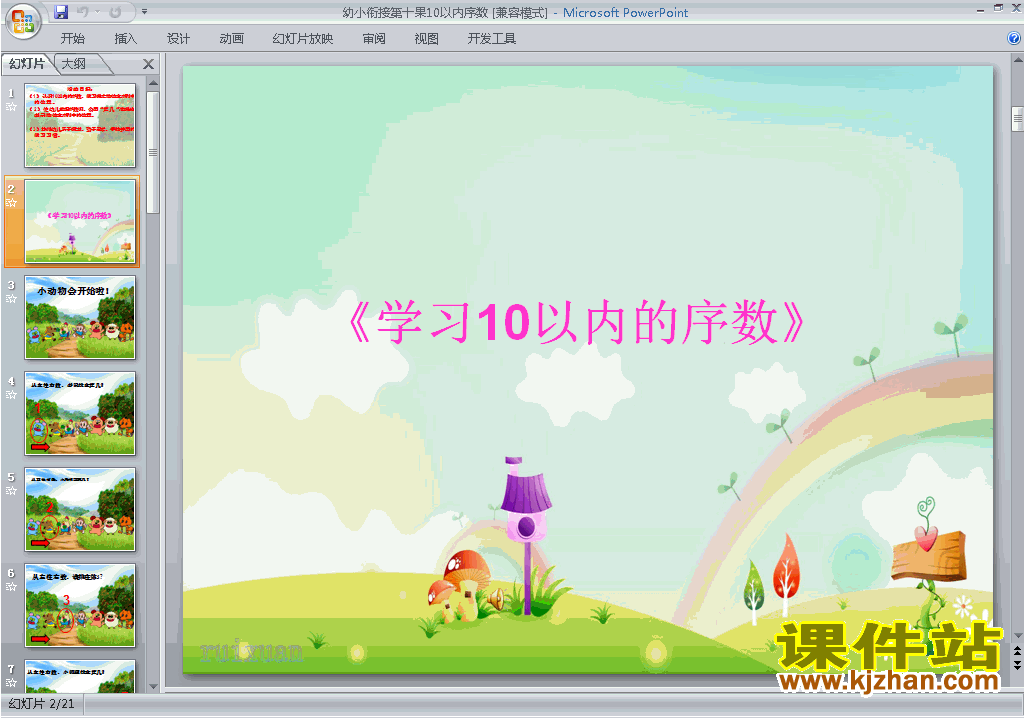Open the Customize Quick Access Toolbar dropdown
This screenshot has height=718, width=1024.
coord(144,12)
